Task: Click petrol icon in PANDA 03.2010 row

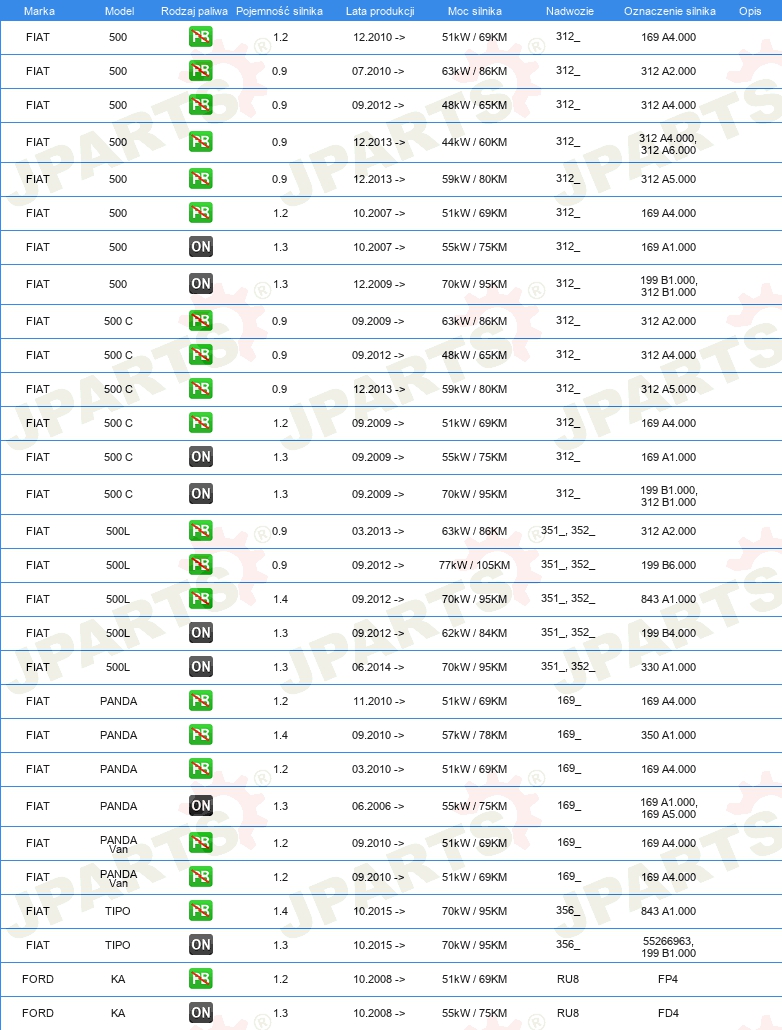Action: click(x=200, y=769)
